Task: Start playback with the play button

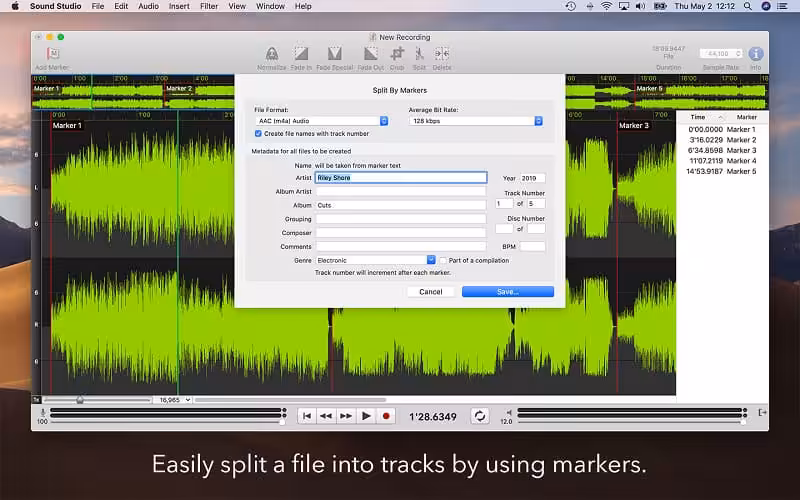Action: point(366,416)
